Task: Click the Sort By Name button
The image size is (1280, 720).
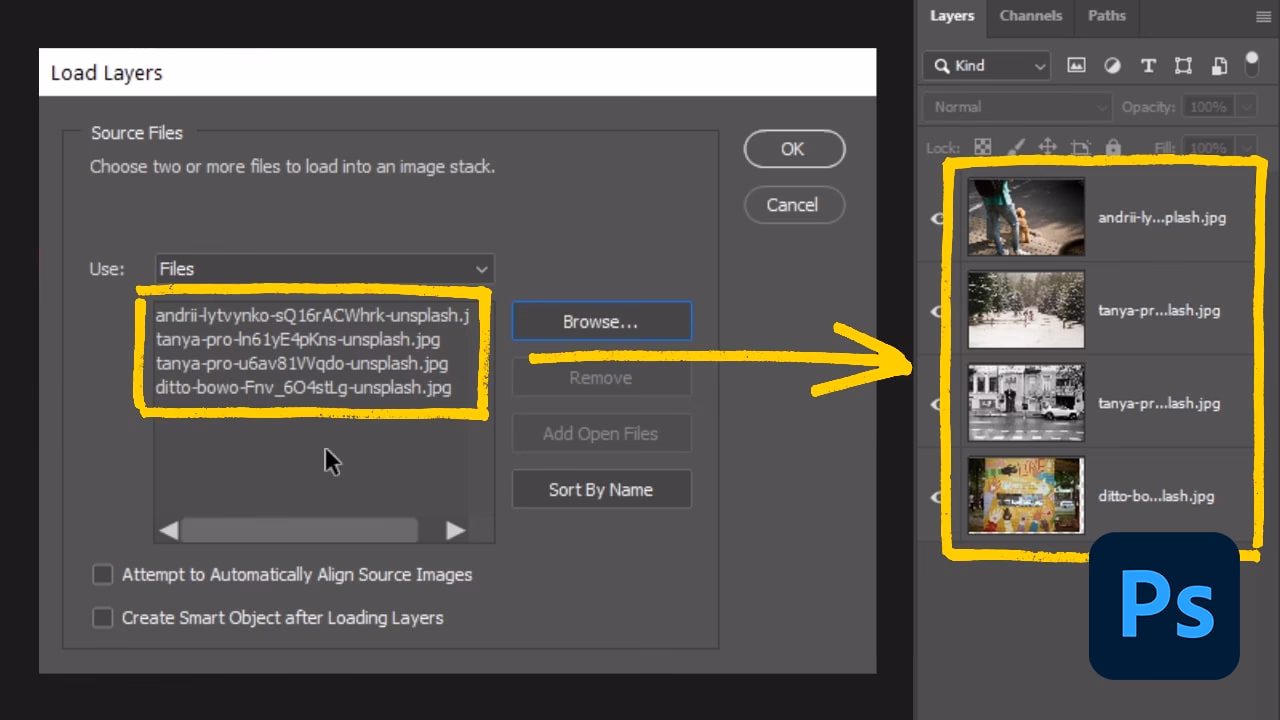Action: [601, 489]
